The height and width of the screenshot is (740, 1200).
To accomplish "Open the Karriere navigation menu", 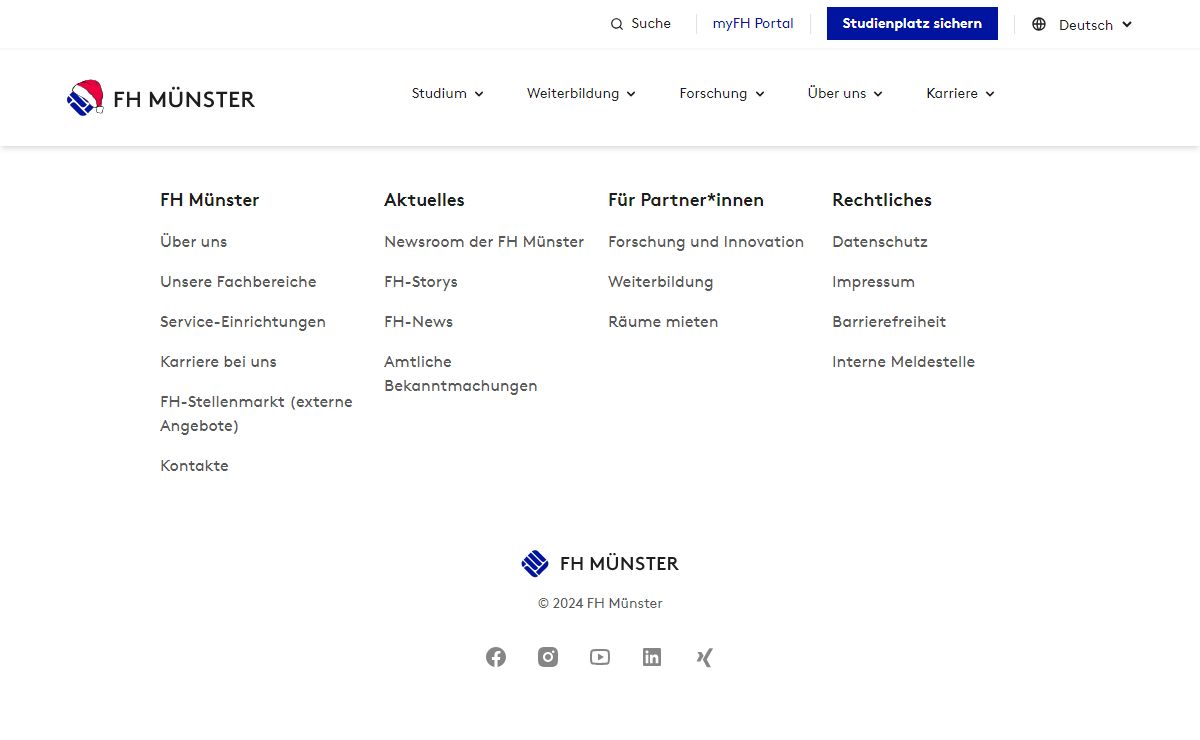I will pyautogui.click(x=960, y=94).
